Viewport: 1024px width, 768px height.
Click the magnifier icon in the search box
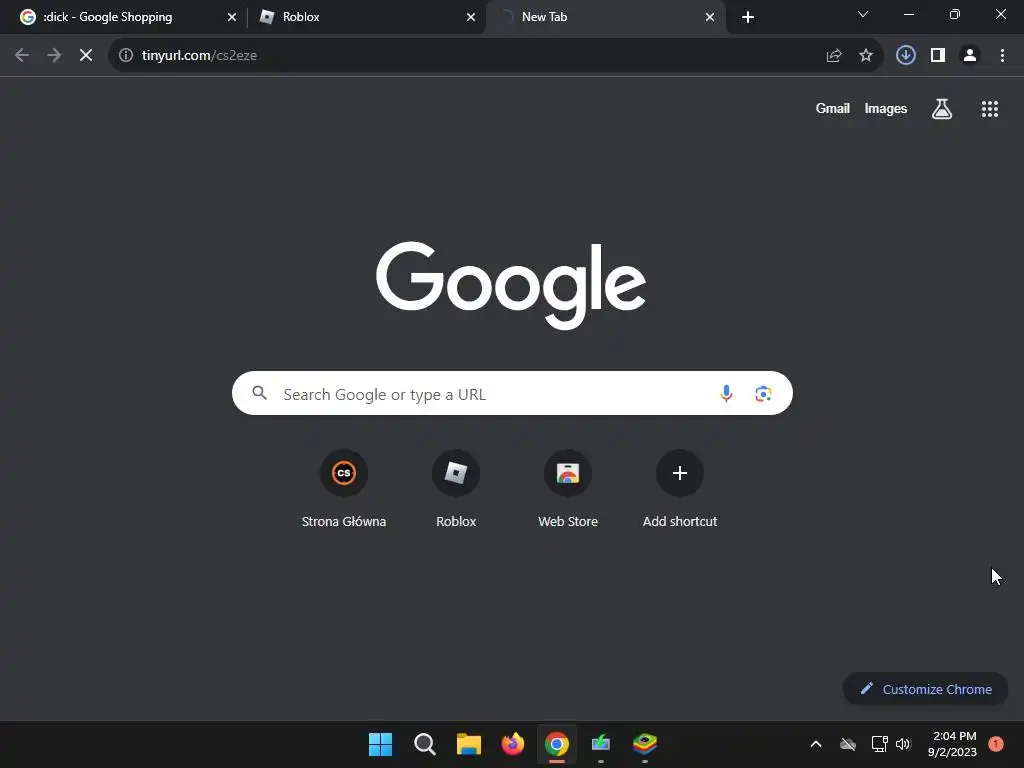(x=259, y=393)
